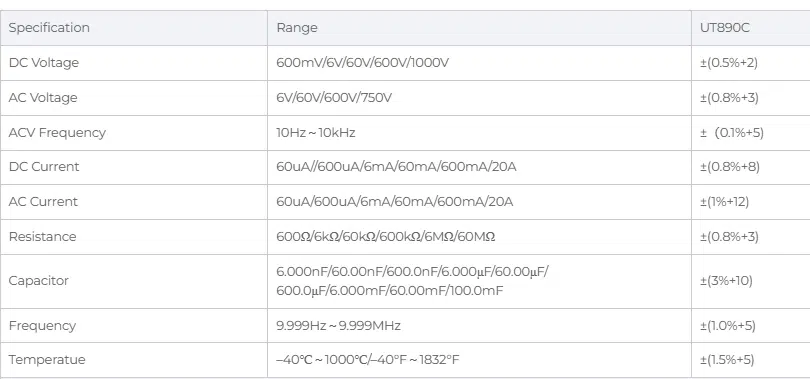The width and height of the screenshot is (810, 379).
Task: Click the ±(1%+12) accuracy value
Action: pyautogui.click(x=724, y=202)
